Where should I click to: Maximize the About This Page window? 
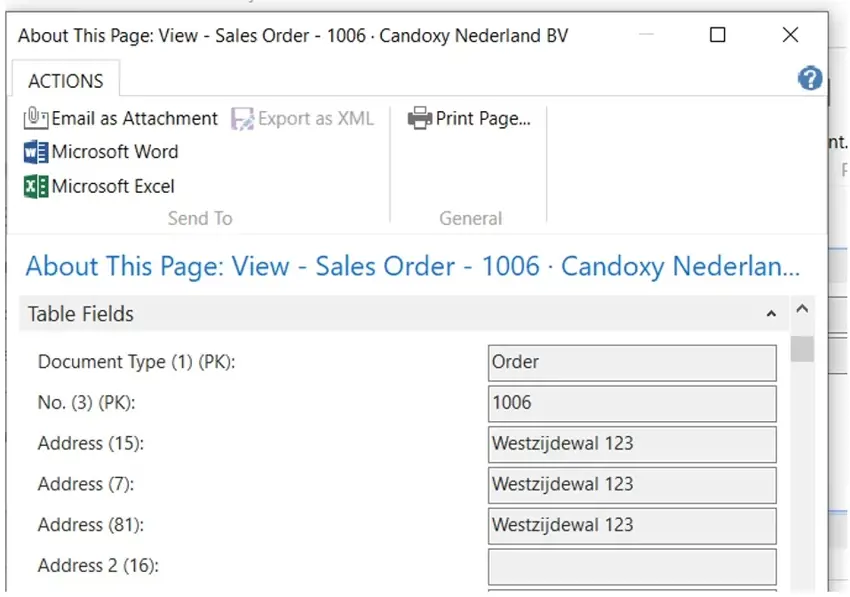tap(717, 35)
